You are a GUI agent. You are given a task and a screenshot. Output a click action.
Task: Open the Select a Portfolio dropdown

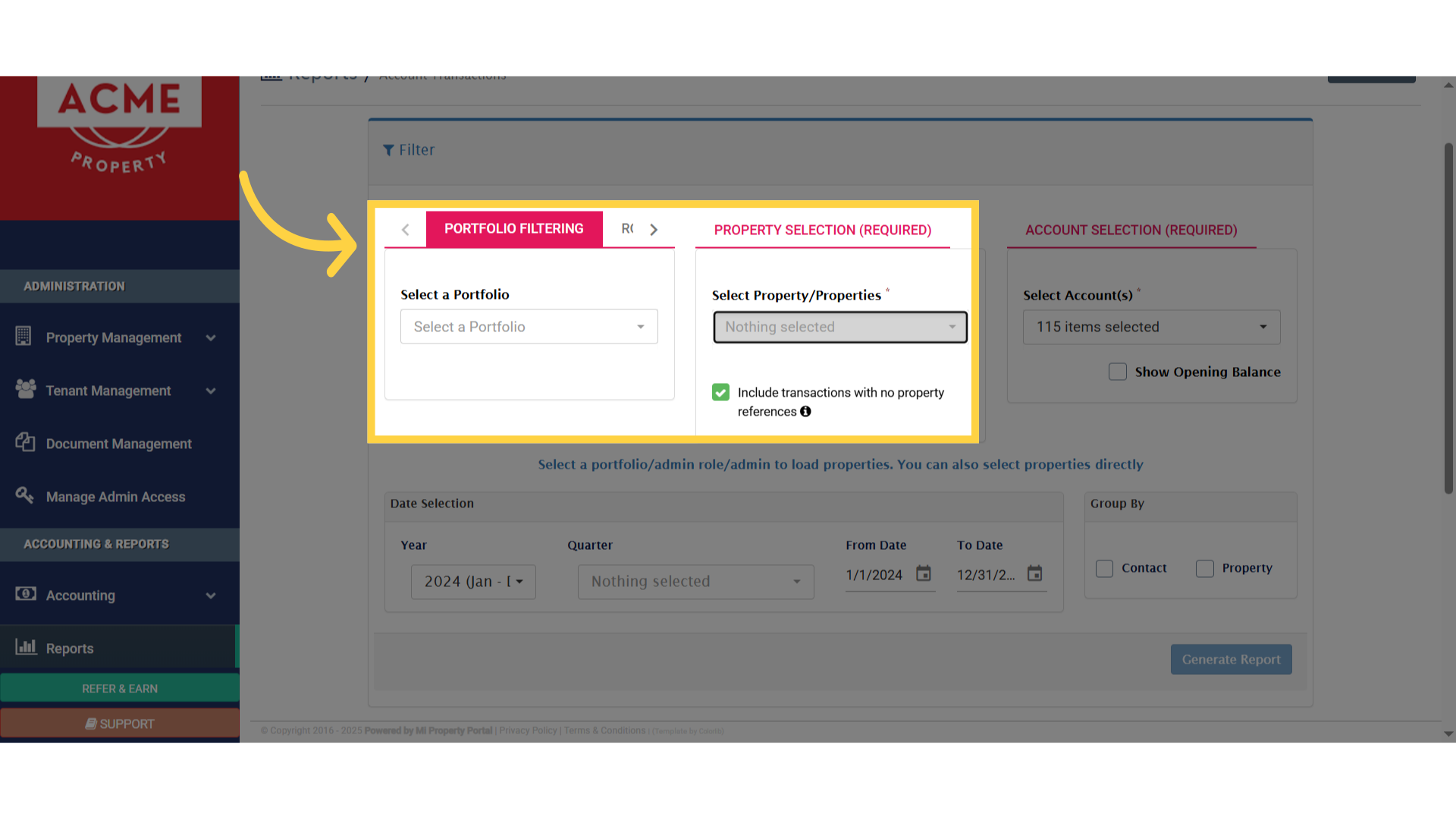tap(529, 327)
